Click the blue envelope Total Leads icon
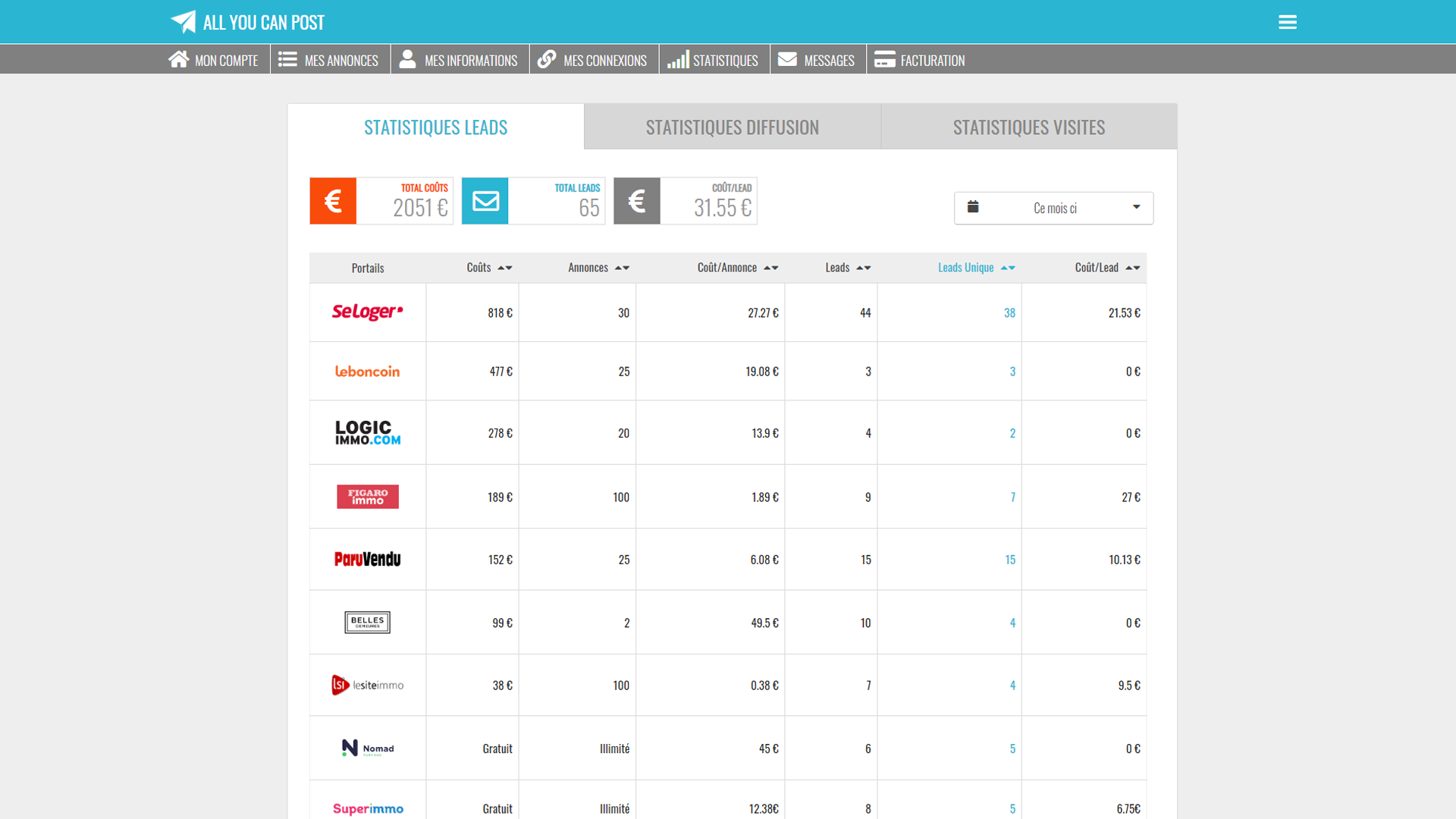Viewport: 1456px width, 819px height. tap(485, 201)
